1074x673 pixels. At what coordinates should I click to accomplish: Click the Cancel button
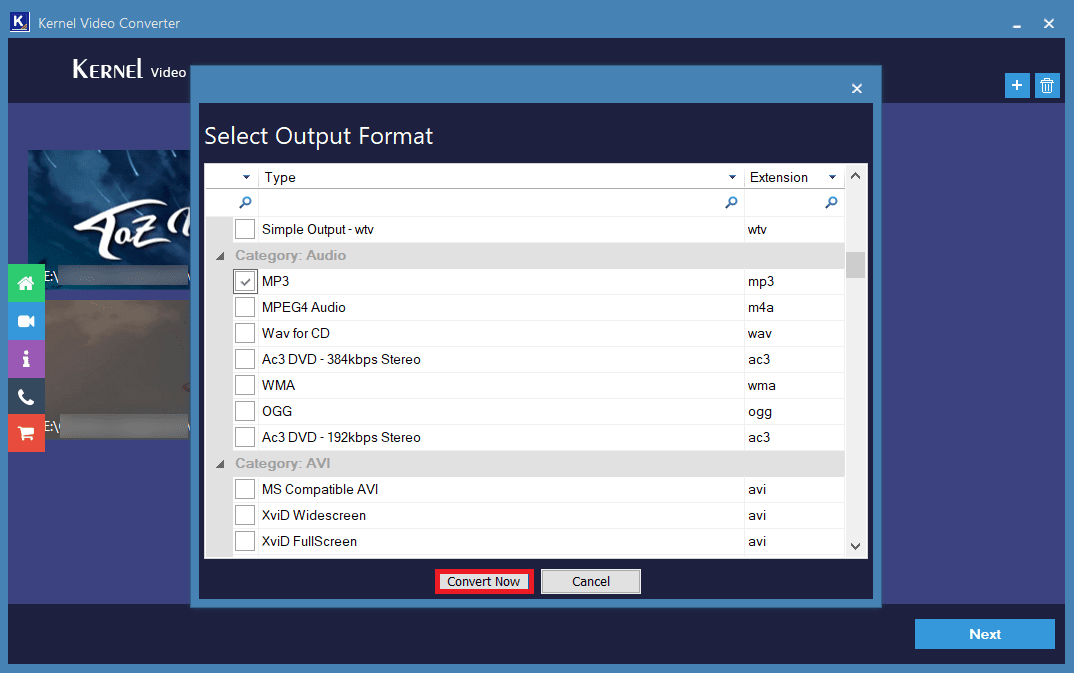click(x=590, y=581)
